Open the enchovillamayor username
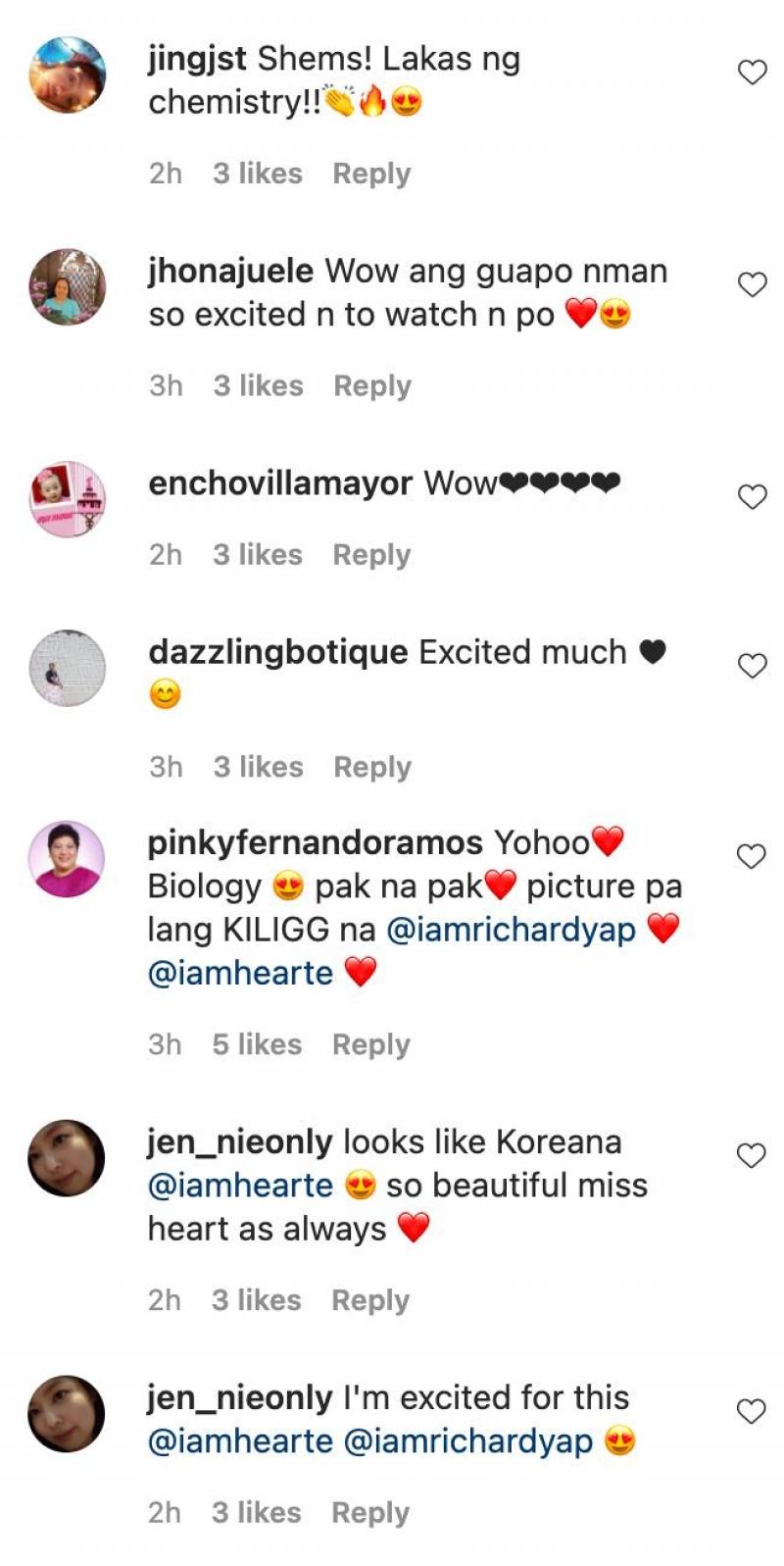784x1566 pixels. point(280,483)
